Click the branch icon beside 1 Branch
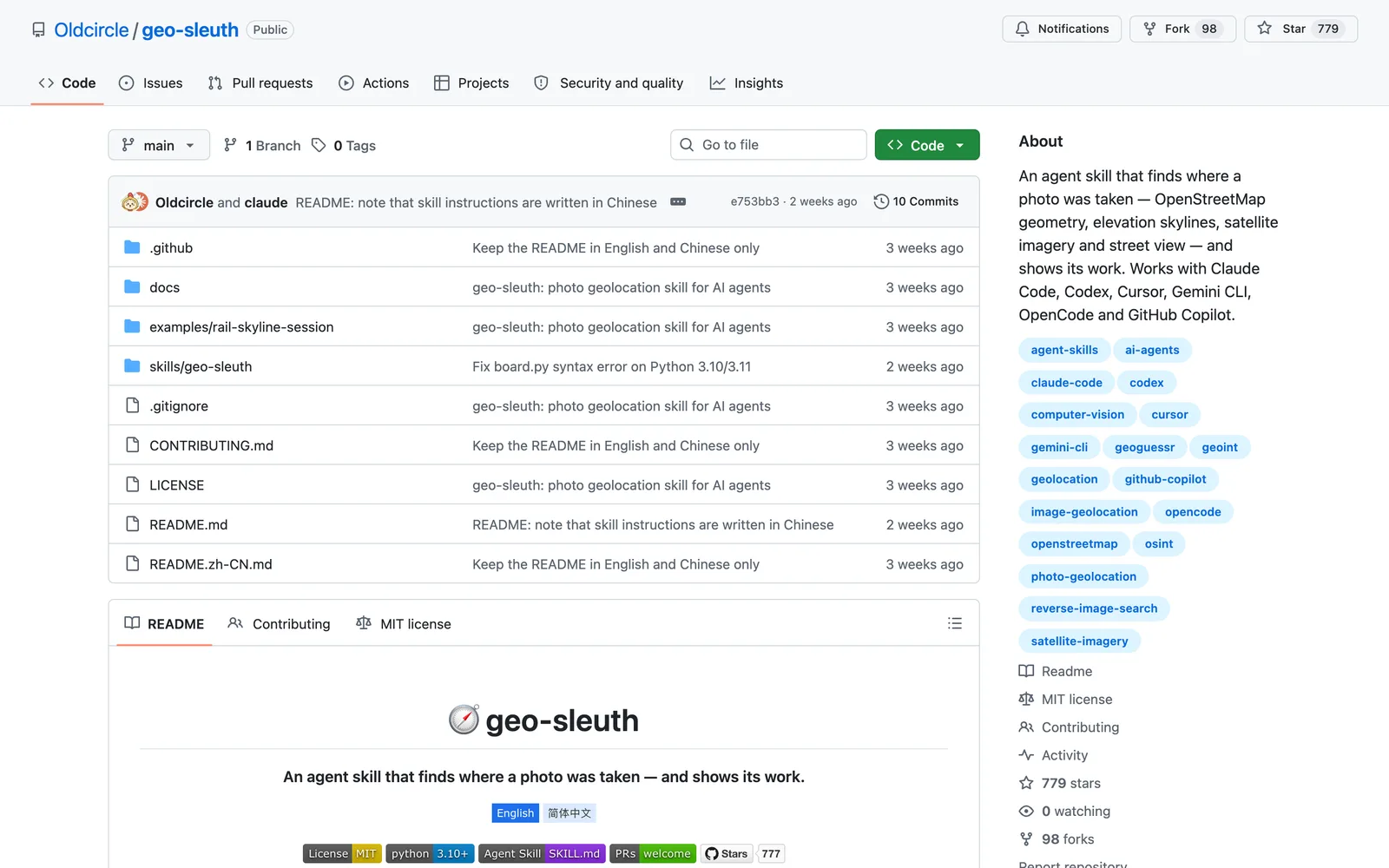Image resolution: width=1389 pixels, height=868 pixels. (x=230, y=145)
